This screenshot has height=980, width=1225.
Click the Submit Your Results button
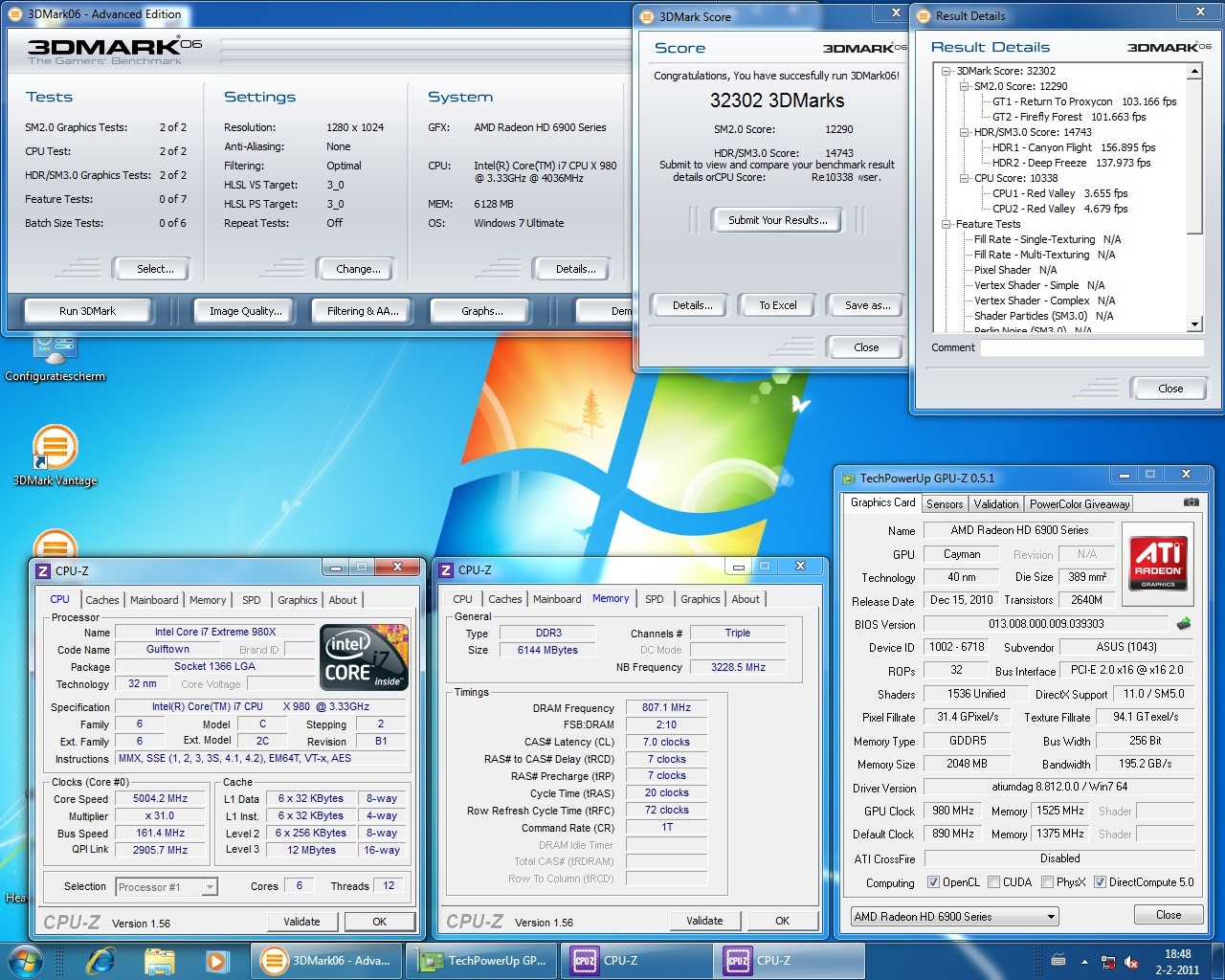point(776,220)
